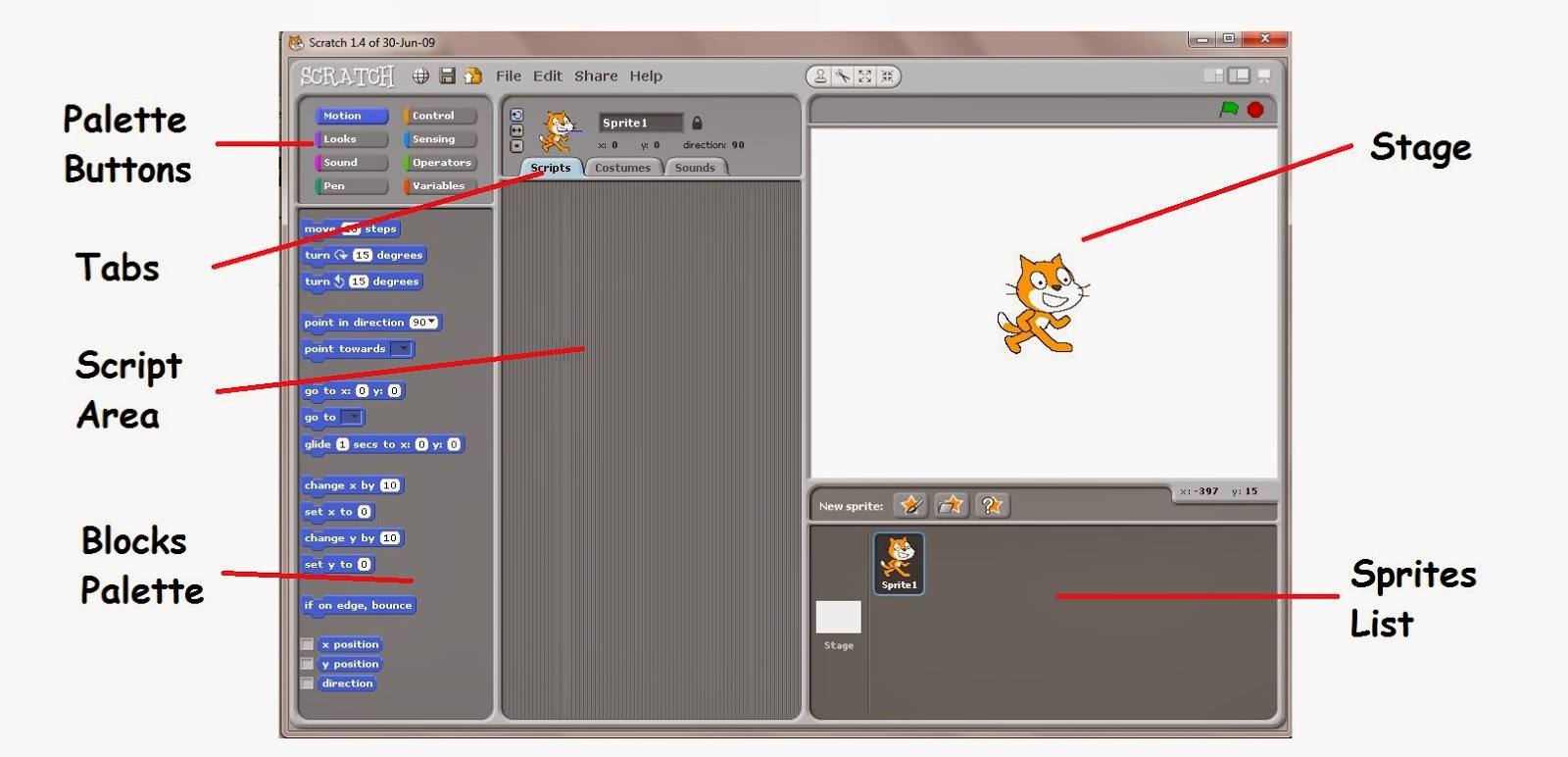Click the direction reporter block
Screen dimensions: 1568x757
(x=348, y=683)
